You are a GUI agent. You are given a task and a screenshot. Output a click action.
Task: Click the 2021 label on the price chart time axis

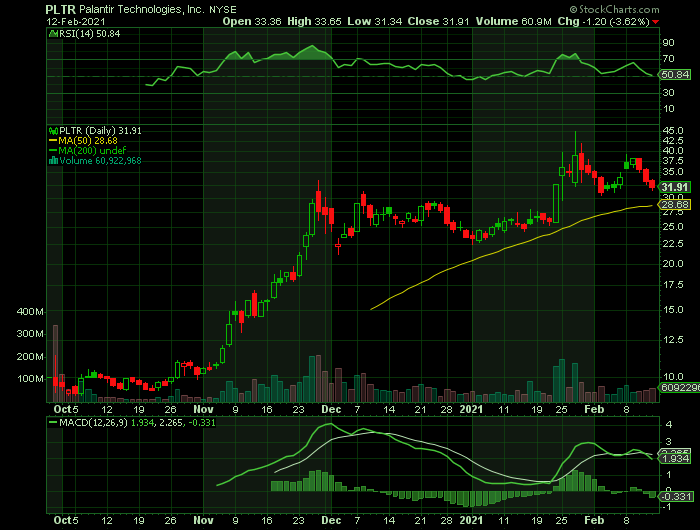(471, 409)
